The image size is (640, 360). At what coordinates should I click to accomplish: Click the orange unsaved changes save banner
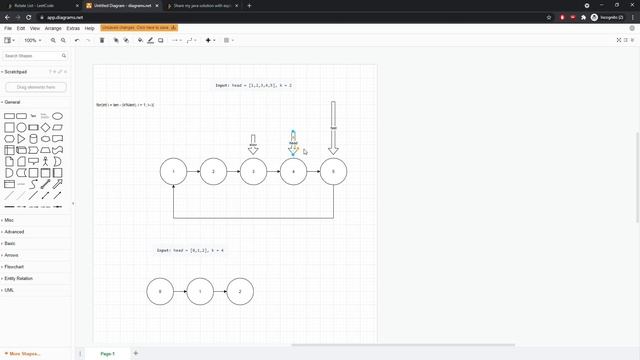(x=139, y=28)
